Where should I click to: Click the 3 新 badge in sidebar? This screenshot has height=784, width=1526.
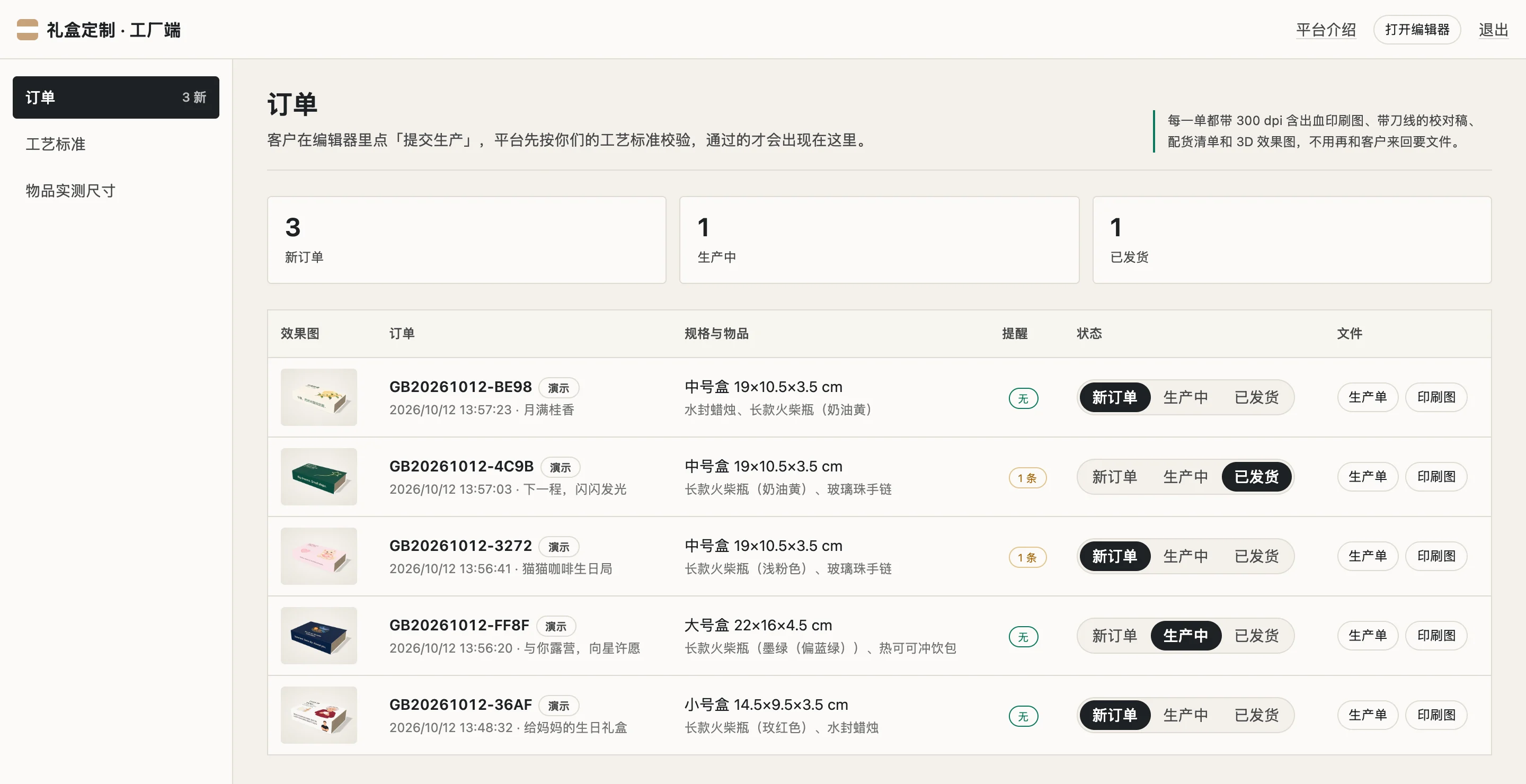(194, 97)
